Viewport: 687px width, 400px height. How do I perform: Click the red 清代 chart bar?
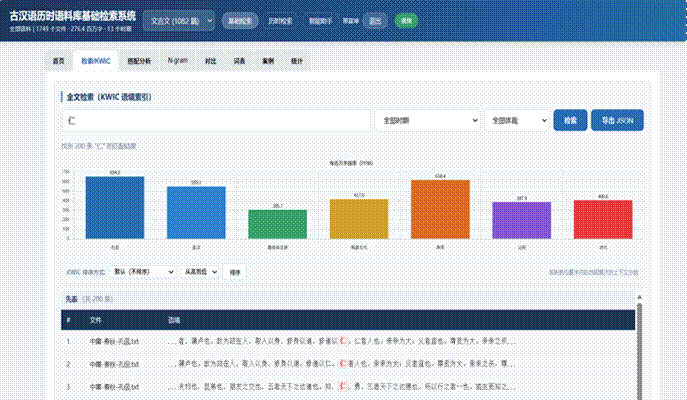(x=603, y=219)
